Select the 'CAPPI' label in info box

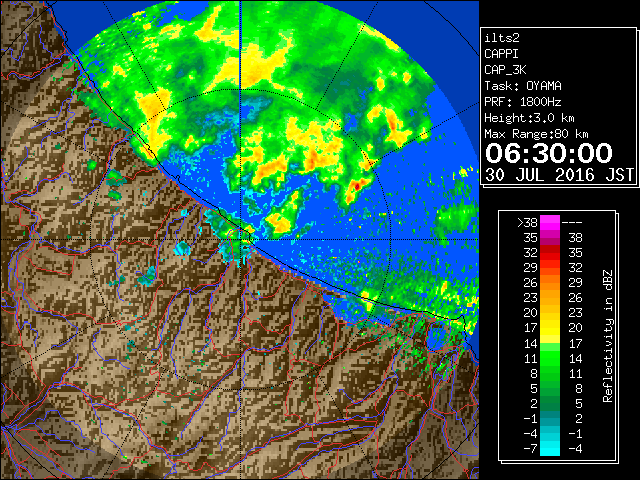pyautogui.click(x=501, y=54)
